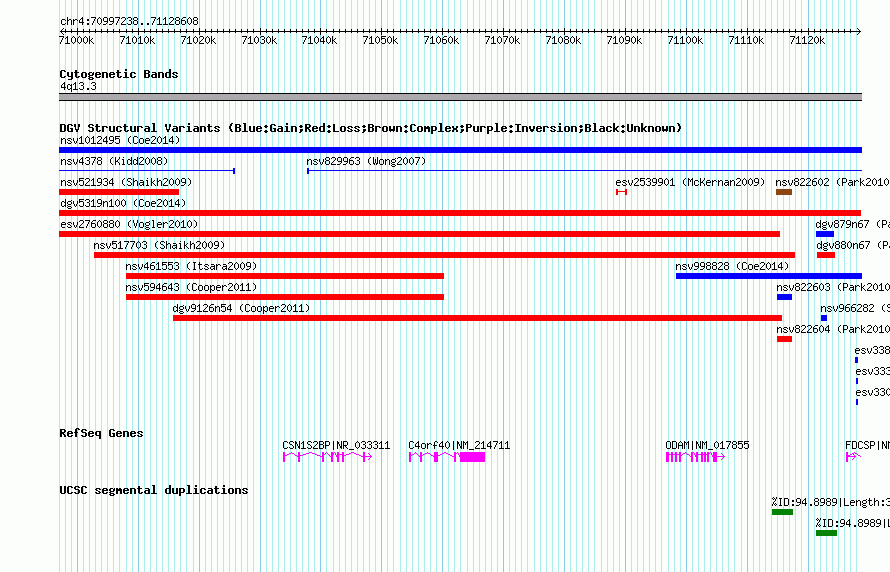Click the UCSC segmental duplications track title
Viewport: 890px width, 572px height.
click(x=154, y=490)
